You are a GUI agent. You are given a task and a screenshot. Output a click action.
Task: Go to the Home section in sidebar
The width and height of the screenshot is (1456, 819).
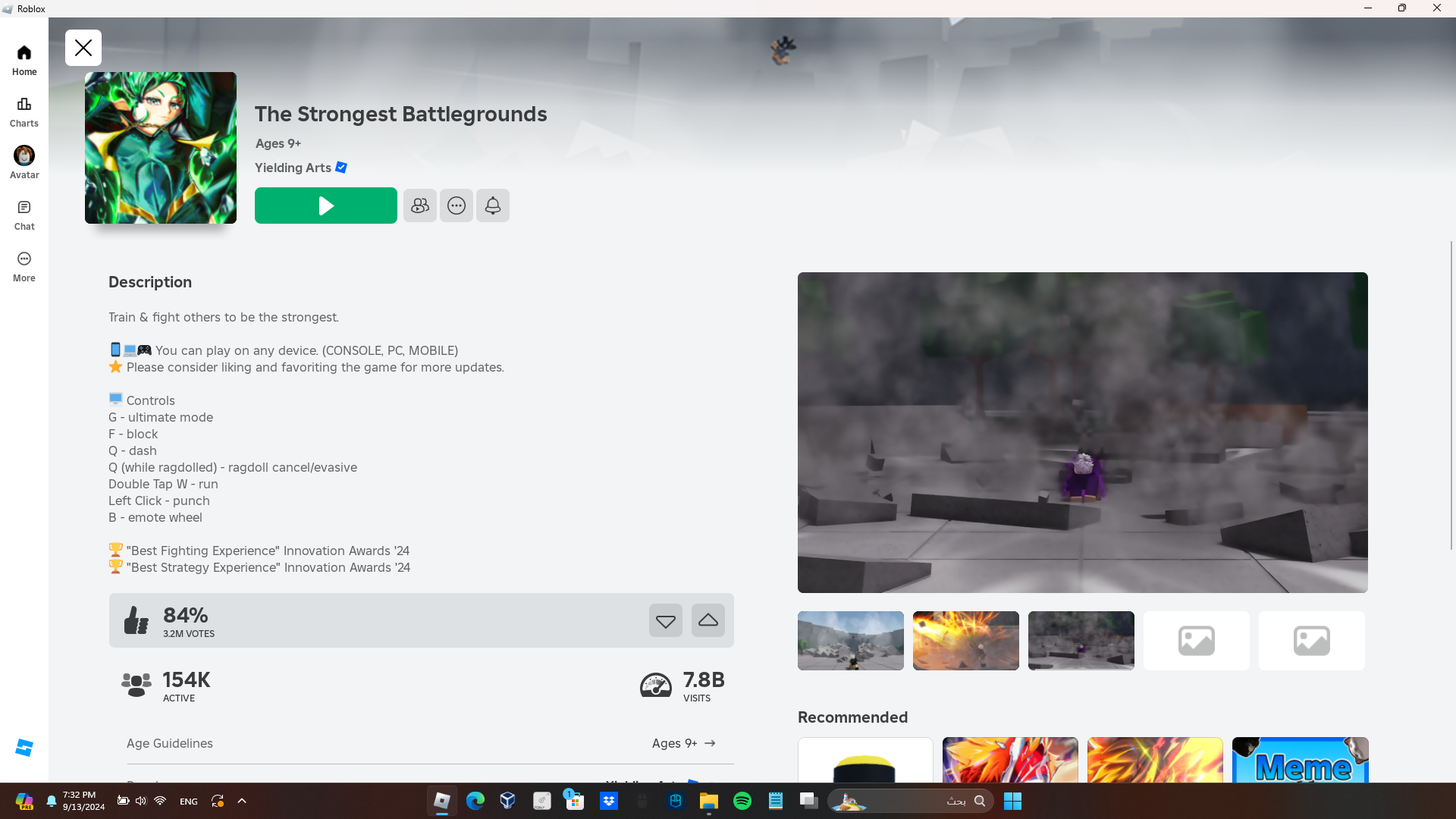pyautogui.click(x=24, y=60)
